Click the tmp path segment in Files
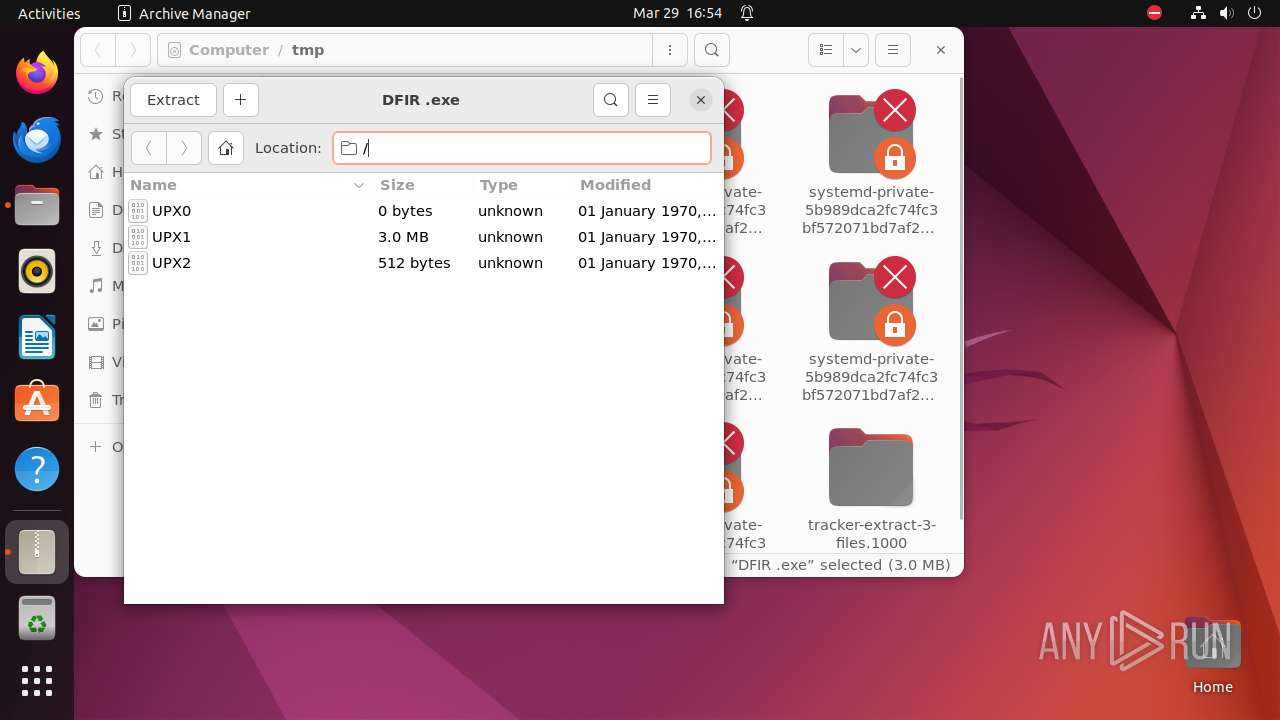 tap(308, 50)
